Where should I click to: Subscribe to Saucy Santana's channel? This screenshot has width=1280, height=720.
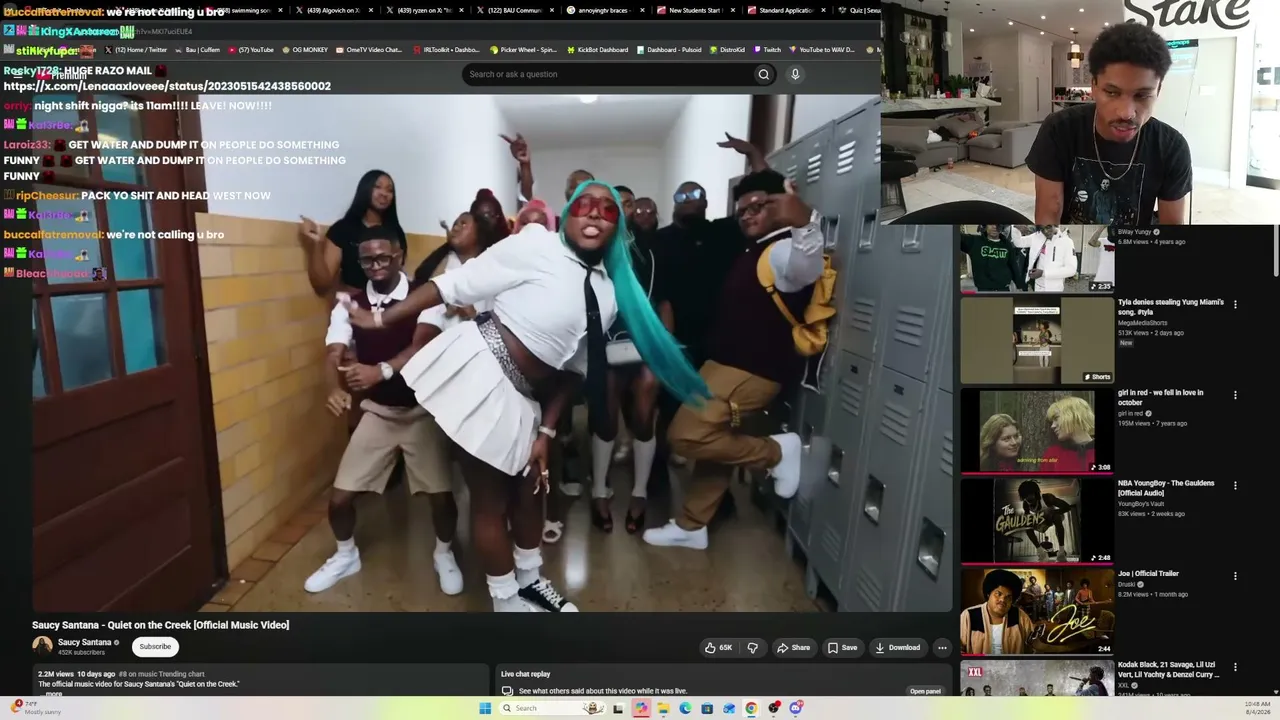point(155,646)
